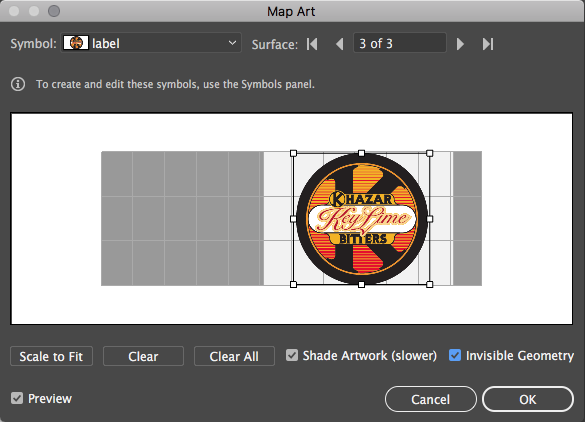Viewport: 585px width, 422px height.
Task: Click the info icon beside the hint
Action: (x=18, y=84)
